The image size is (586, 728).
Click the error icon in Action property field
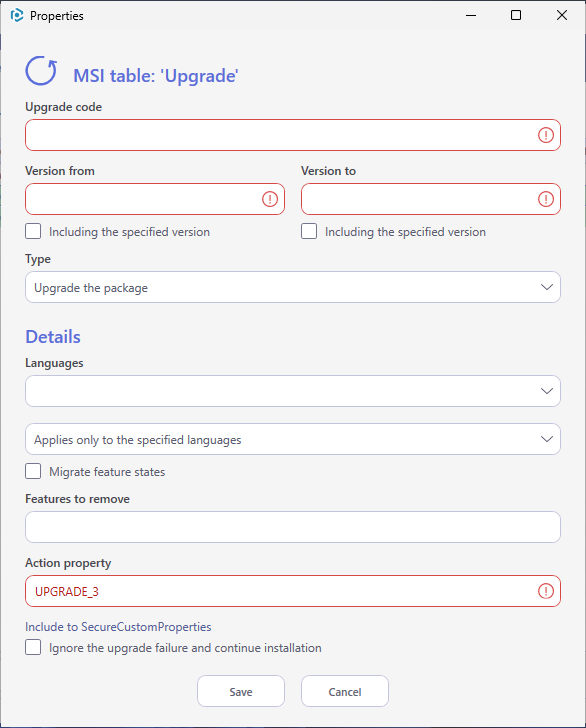click(x=546, y=591)
